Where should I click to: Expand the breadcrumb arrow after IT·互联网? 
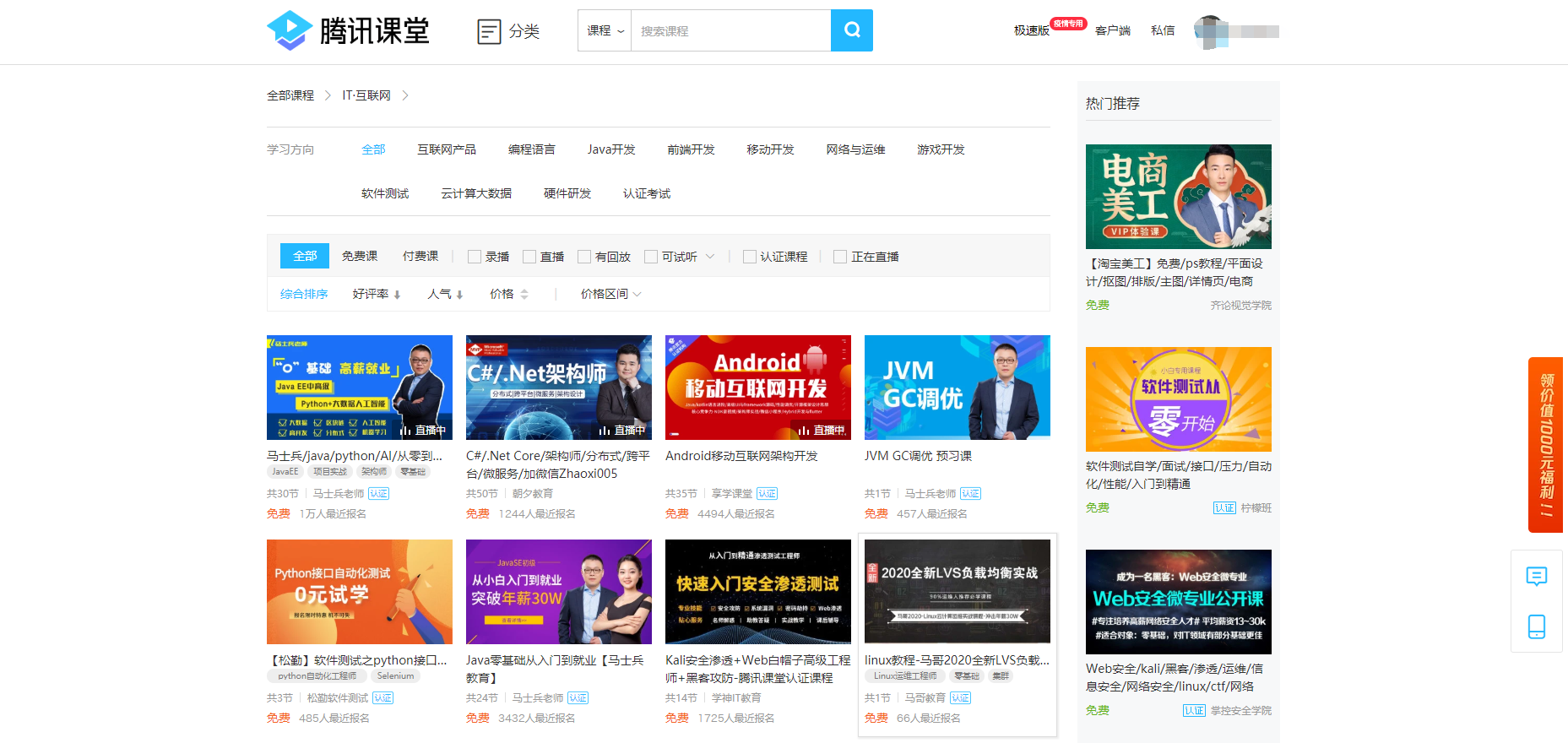[405, 95]
